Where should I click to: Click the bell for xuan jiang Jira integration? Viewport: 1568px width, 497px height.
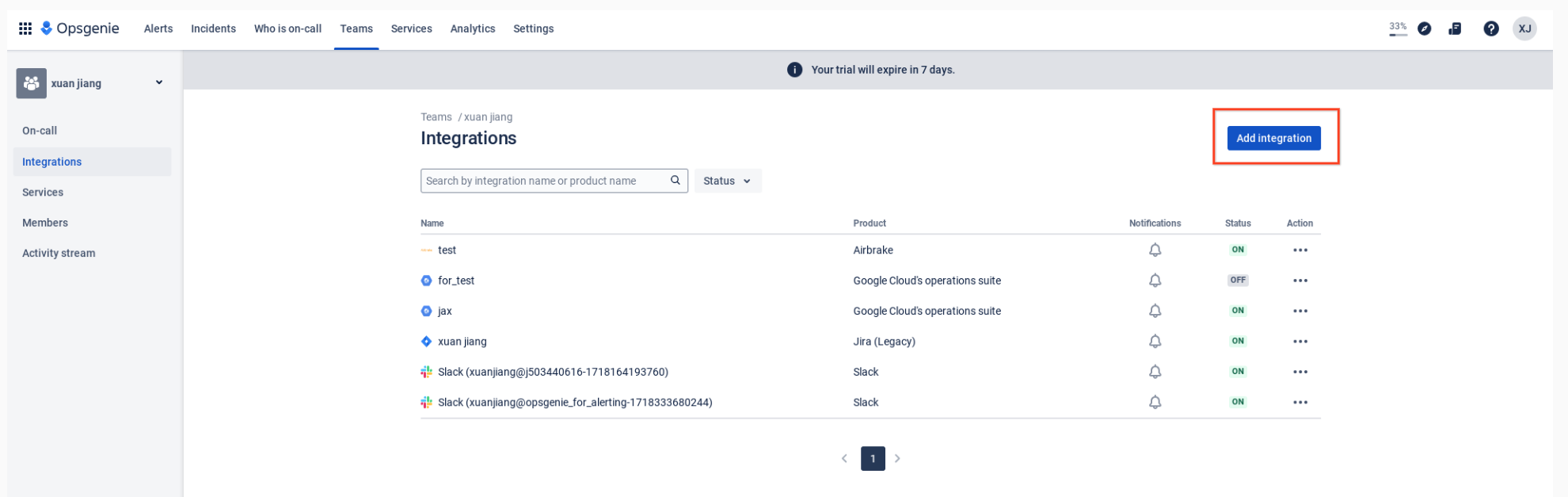point(1155,342)
